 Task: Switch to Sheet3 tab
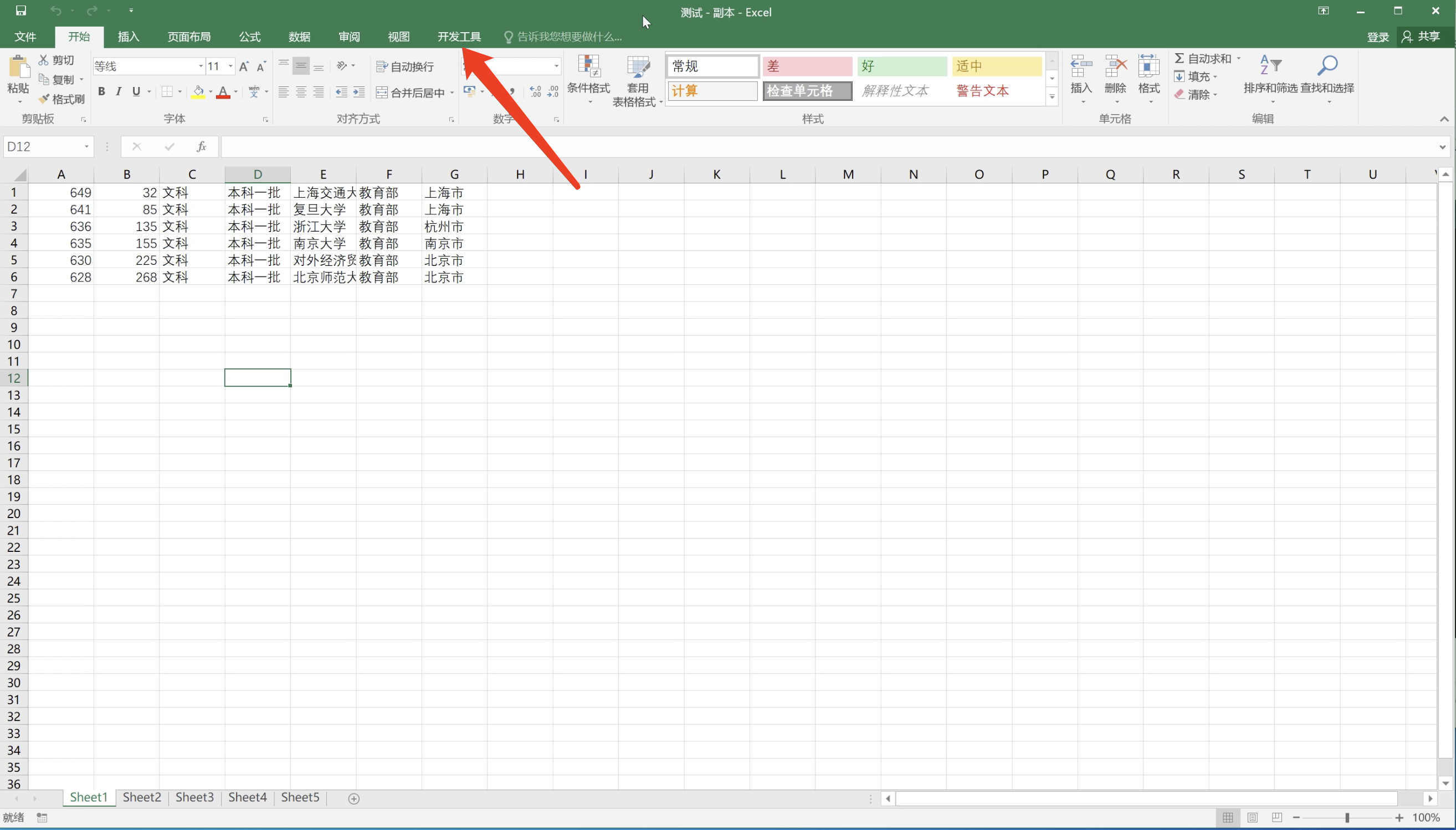pyautogui.click(x=194, y=797)
